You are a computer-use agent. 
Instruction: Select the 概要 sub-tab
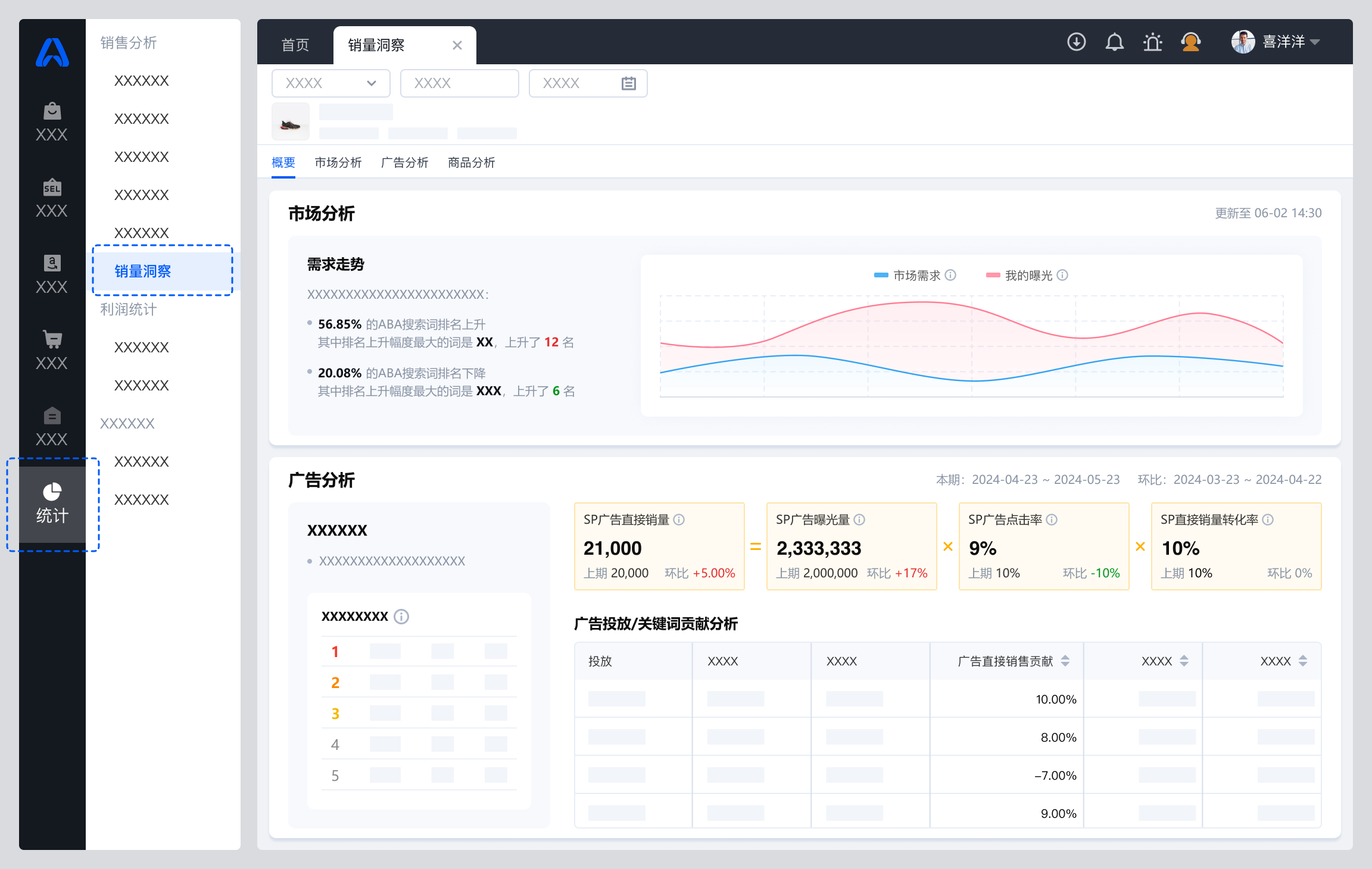click(x=283, y=162)
